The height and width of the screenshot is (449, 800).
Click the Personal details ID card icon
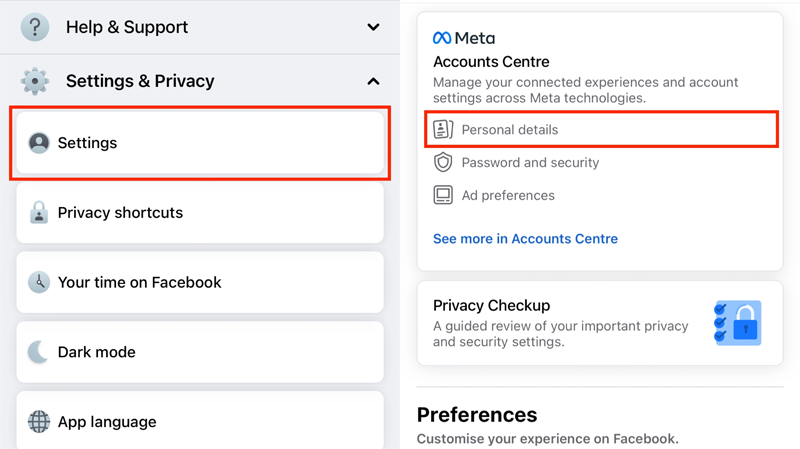pos(443,130)
